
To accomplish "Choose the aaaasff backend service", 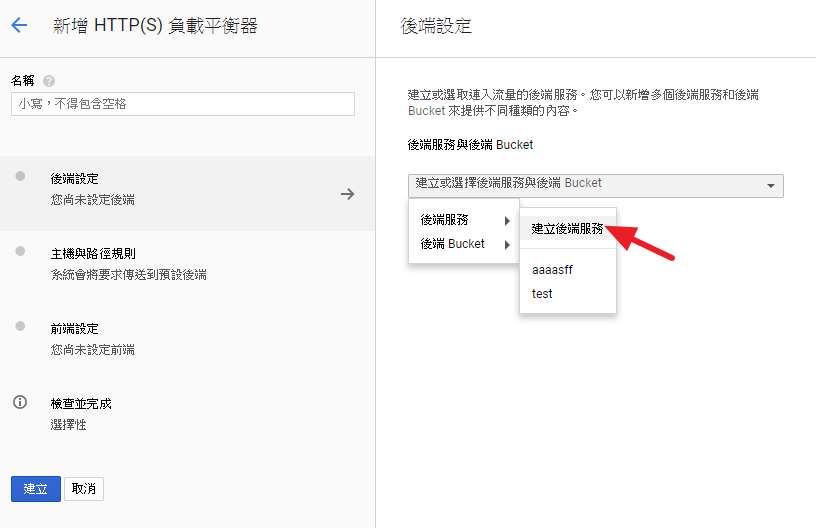I will point(552,270).
